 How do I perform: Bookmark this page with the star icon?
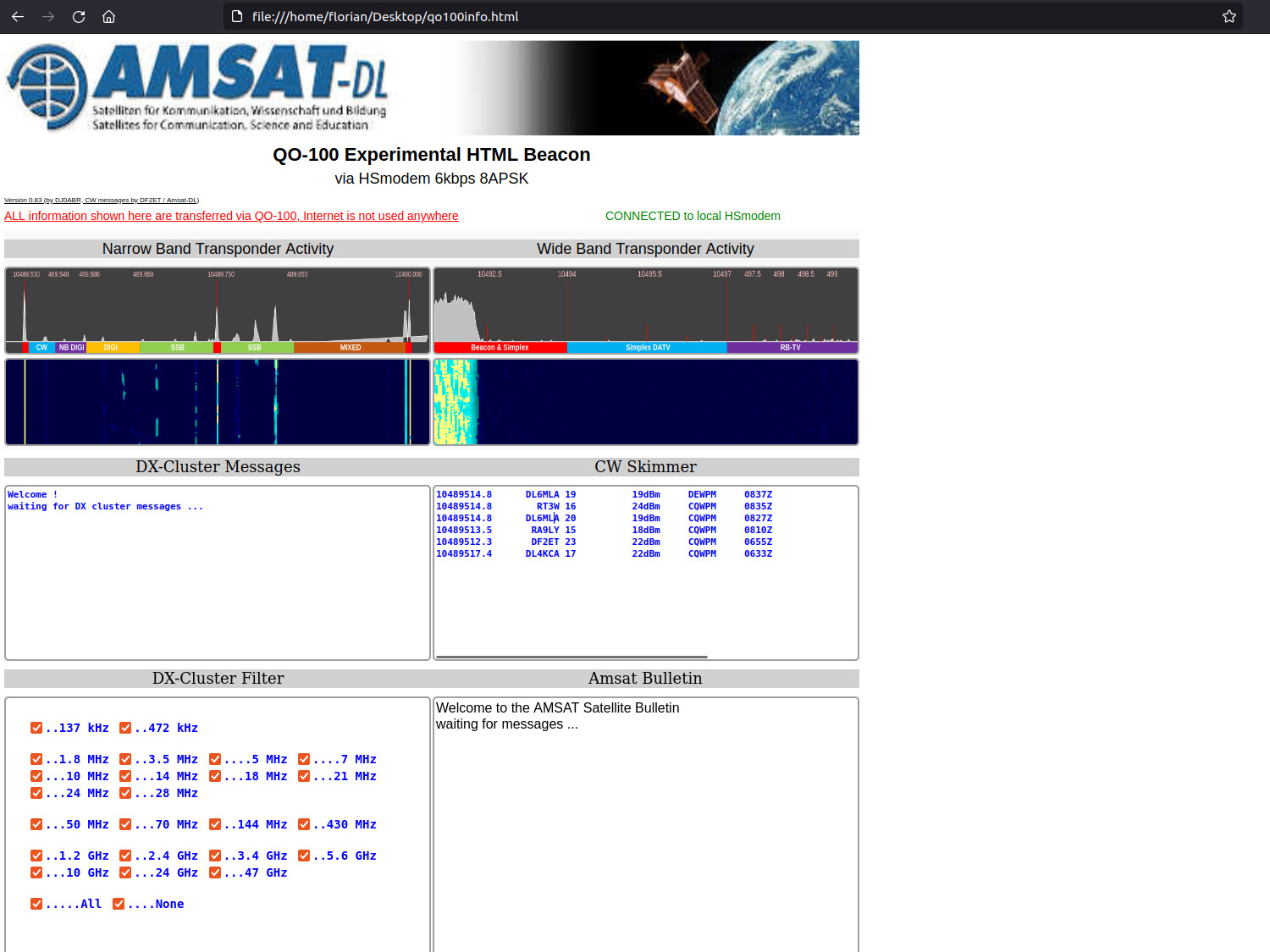pyautogui.click(x=1229, y=16)
